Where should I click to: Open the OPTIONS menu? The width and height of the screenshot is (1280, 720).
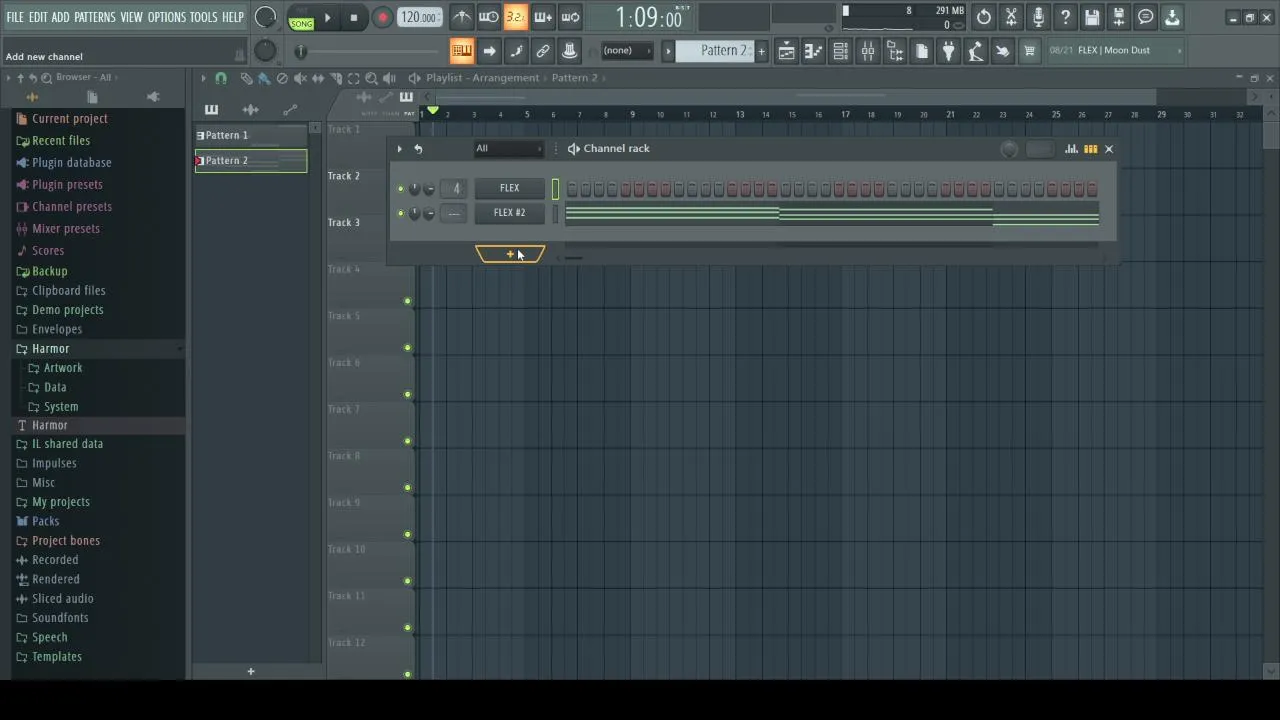point(167,17)
